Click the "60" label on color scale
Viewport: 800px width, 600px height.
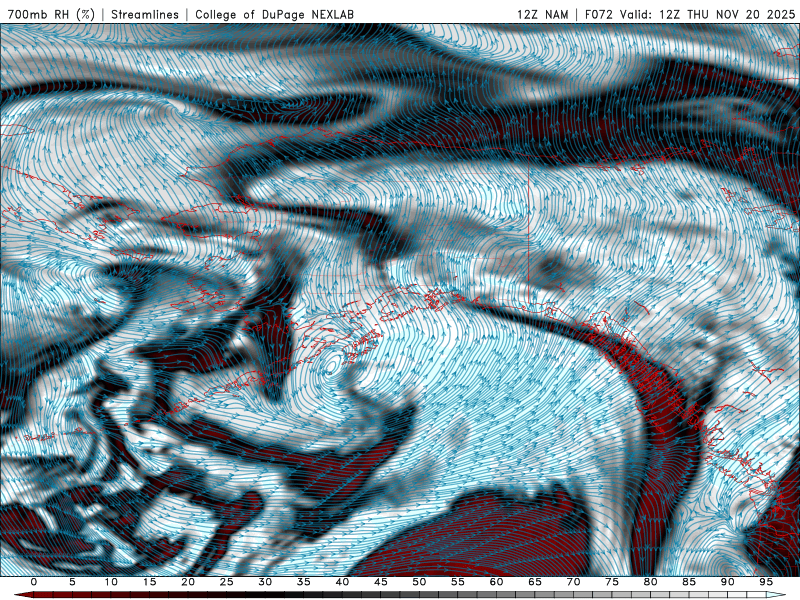coord(496,582)
